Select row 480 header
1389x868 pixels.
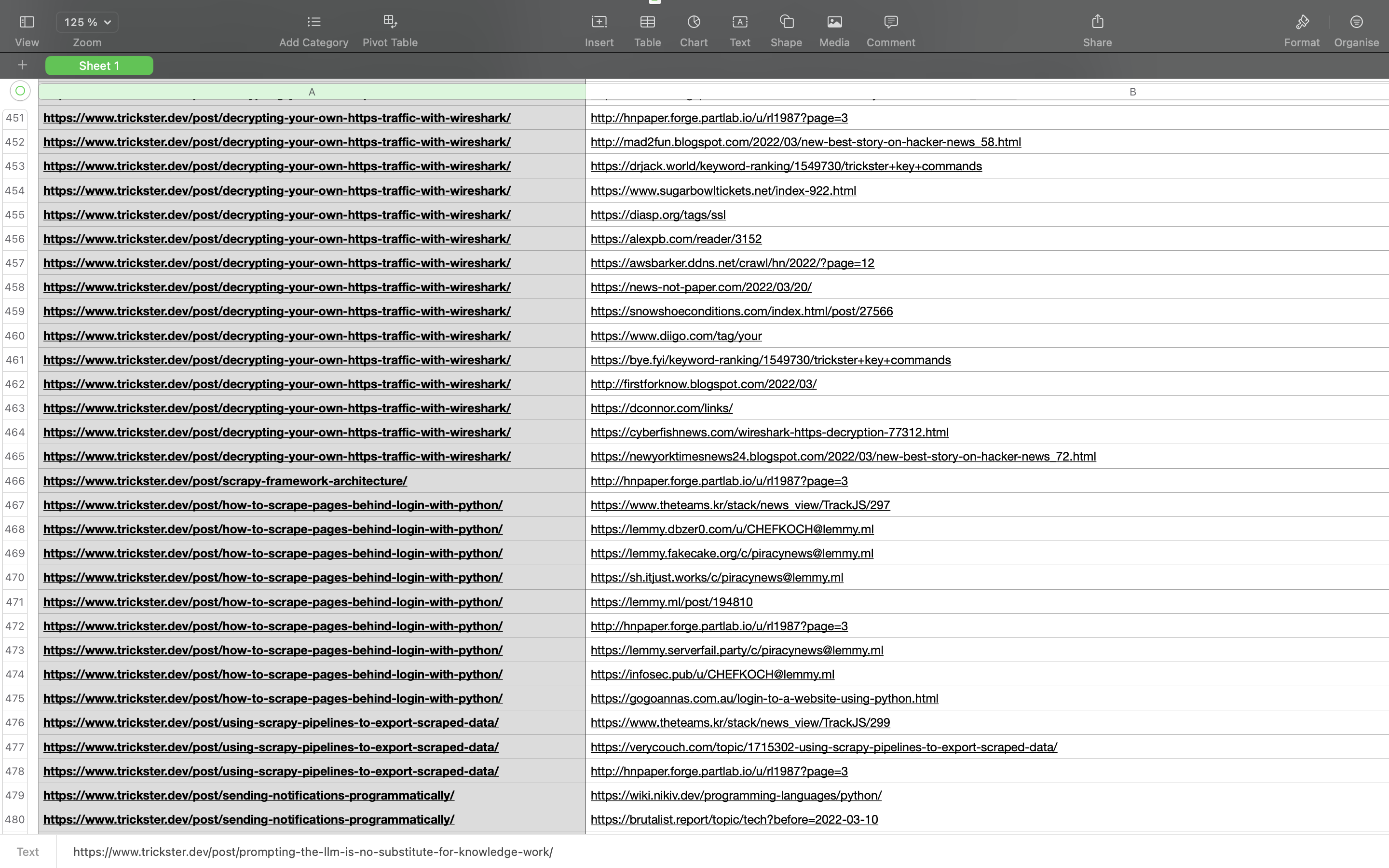point(15,820)
